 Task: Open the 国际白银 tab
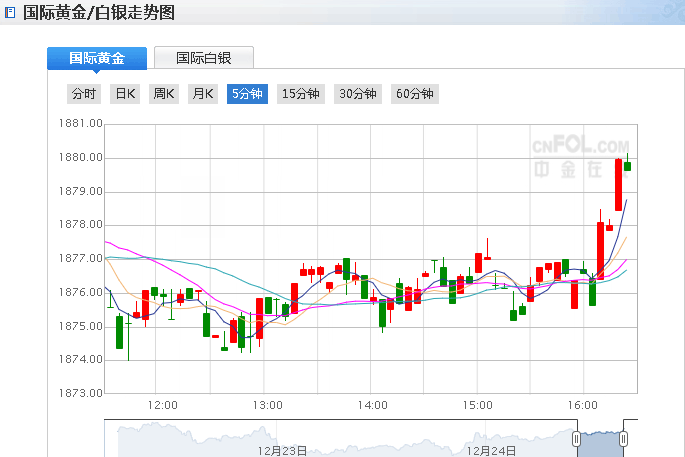pyautogui.click(x=203, y=58)
